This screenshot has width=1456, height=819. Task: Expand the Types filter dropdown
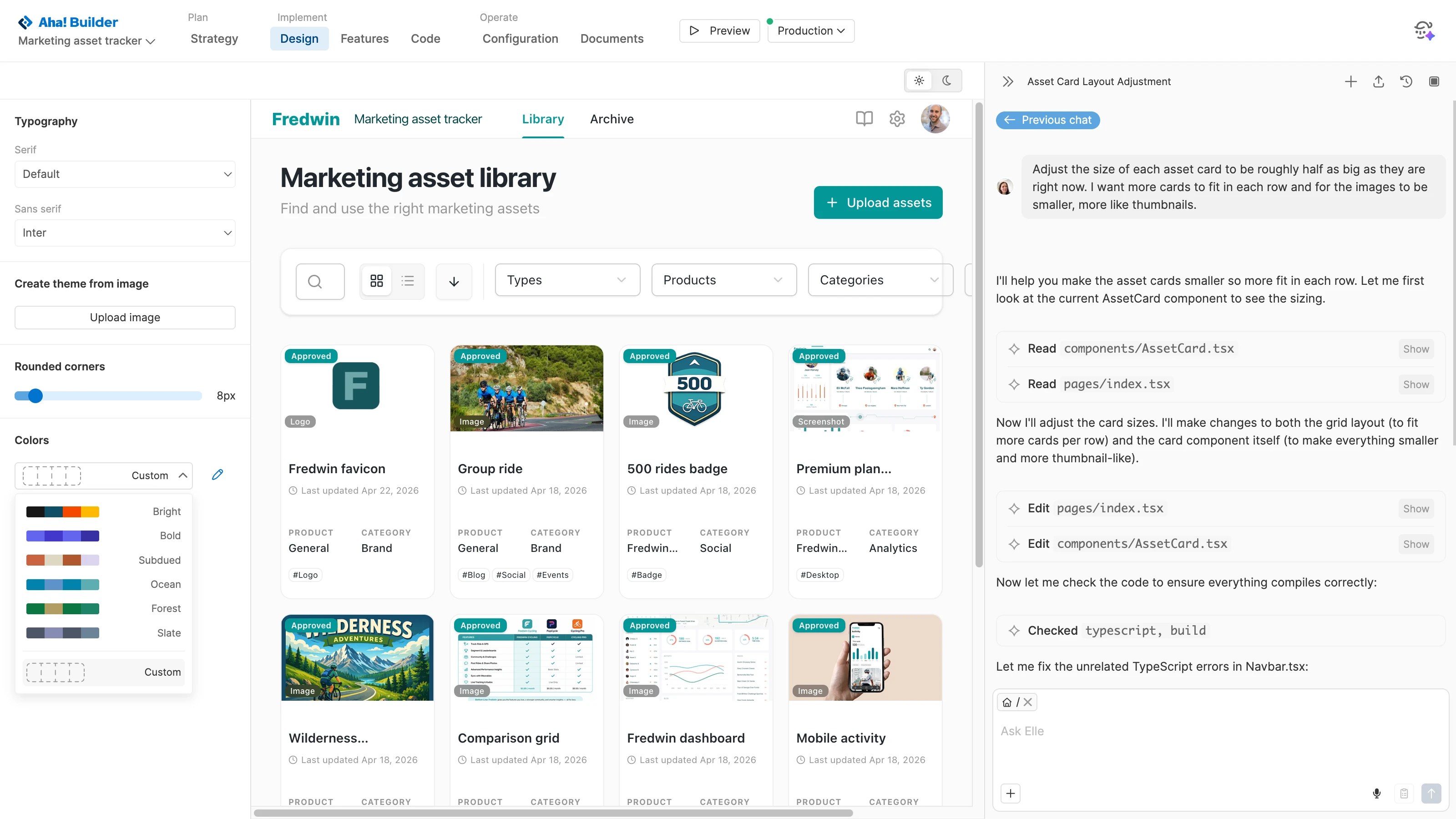point(567,280)
